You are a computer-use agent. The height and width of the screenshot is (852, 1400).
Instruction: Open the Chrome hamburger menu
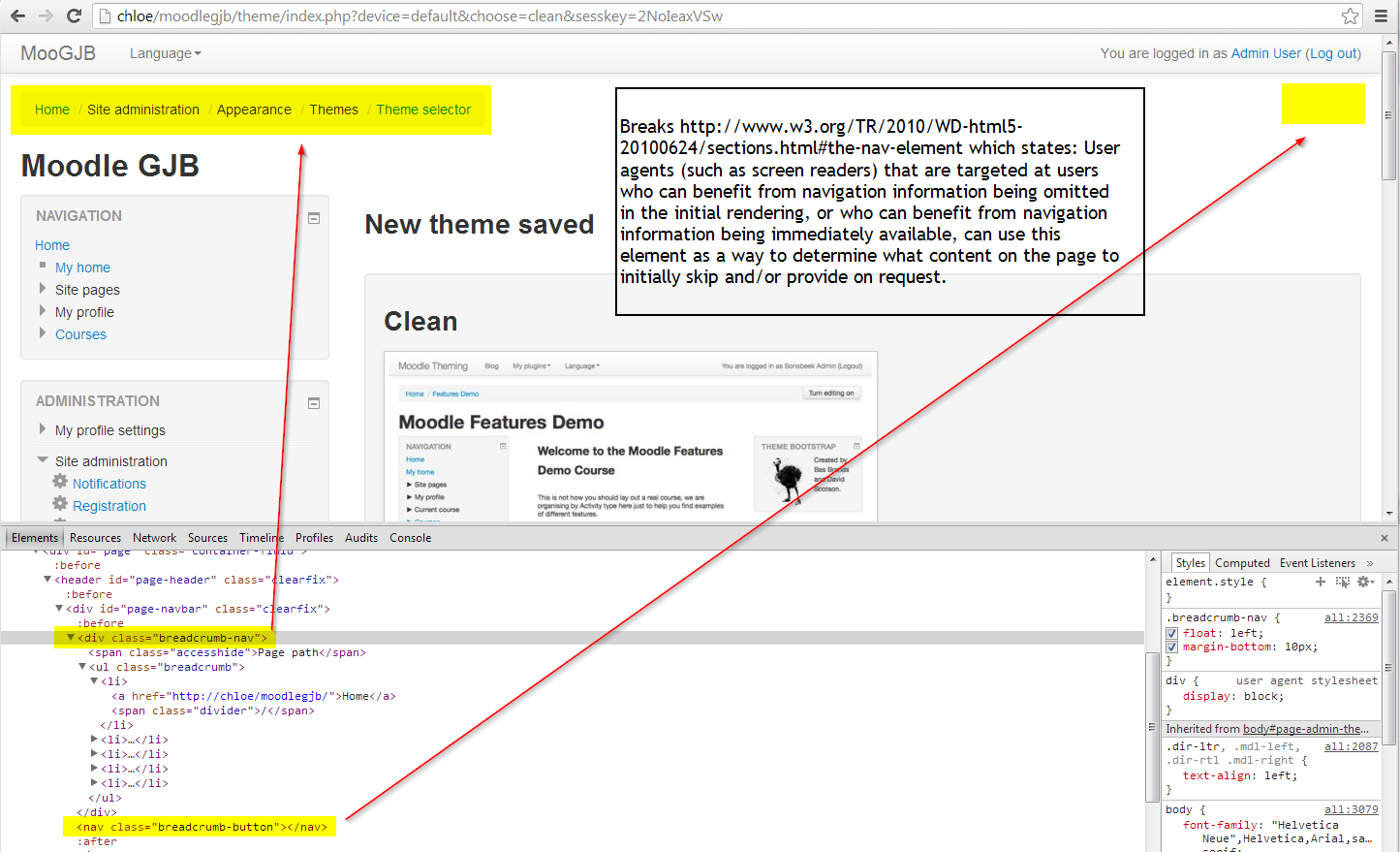[1382, 16]
